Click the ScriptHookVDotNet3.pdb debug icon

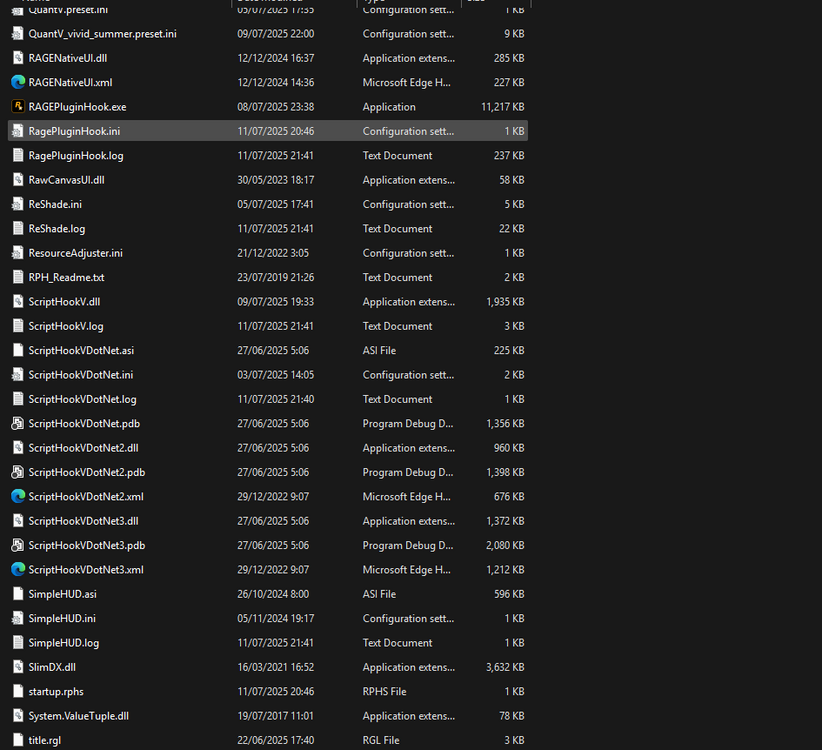click(x=18, y=545)
